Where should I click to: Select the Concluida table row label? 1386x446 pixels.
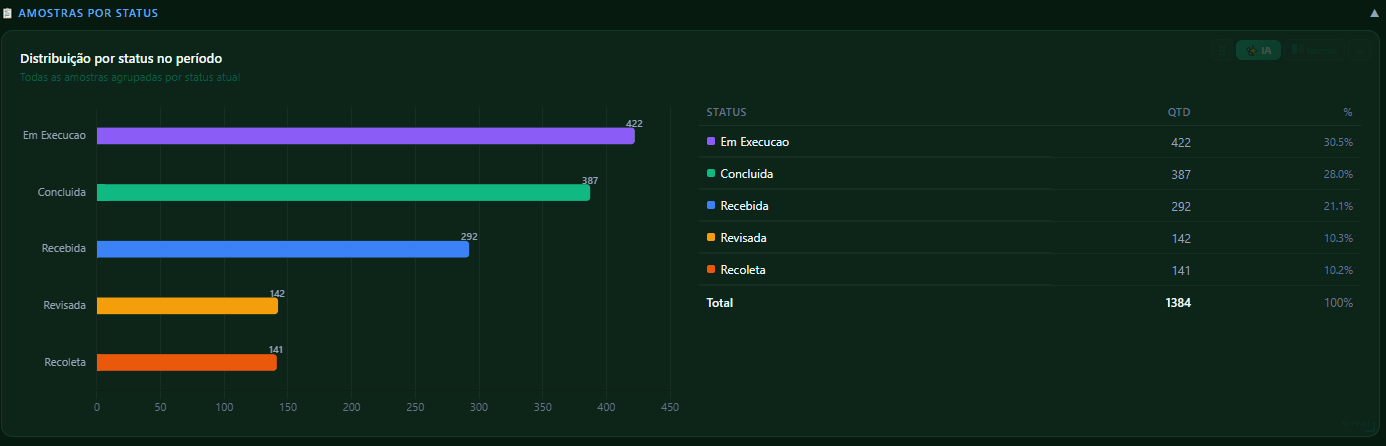pos(746,174)
